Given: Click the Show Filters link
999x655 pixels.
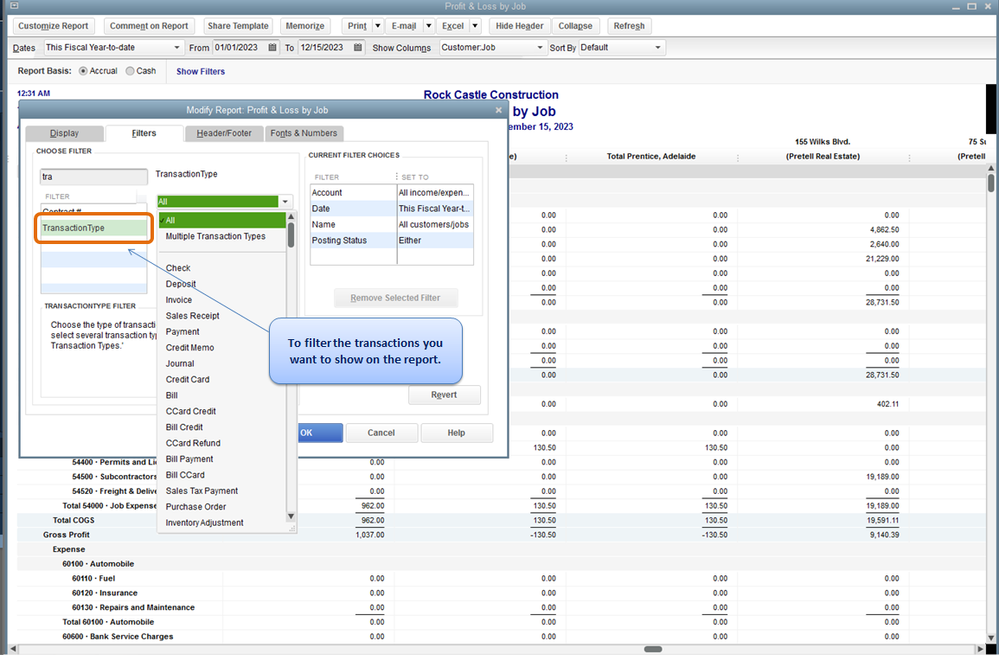Looking at the screenshot, I should coord(200,71).
